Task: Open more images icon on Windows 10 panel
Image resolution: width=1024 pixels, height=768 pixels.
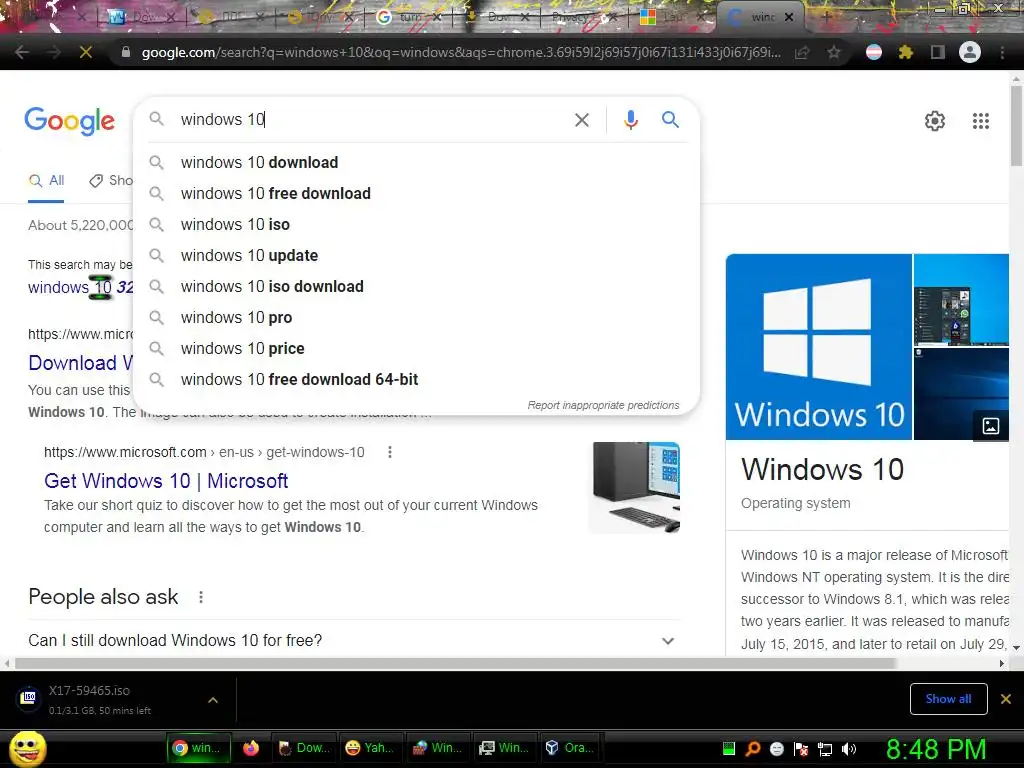Action: click(990, 426)
